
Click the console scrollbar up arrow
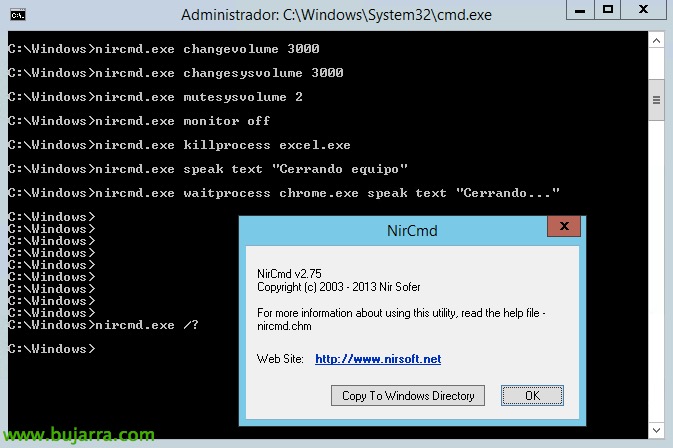click(x=657, y=42)
